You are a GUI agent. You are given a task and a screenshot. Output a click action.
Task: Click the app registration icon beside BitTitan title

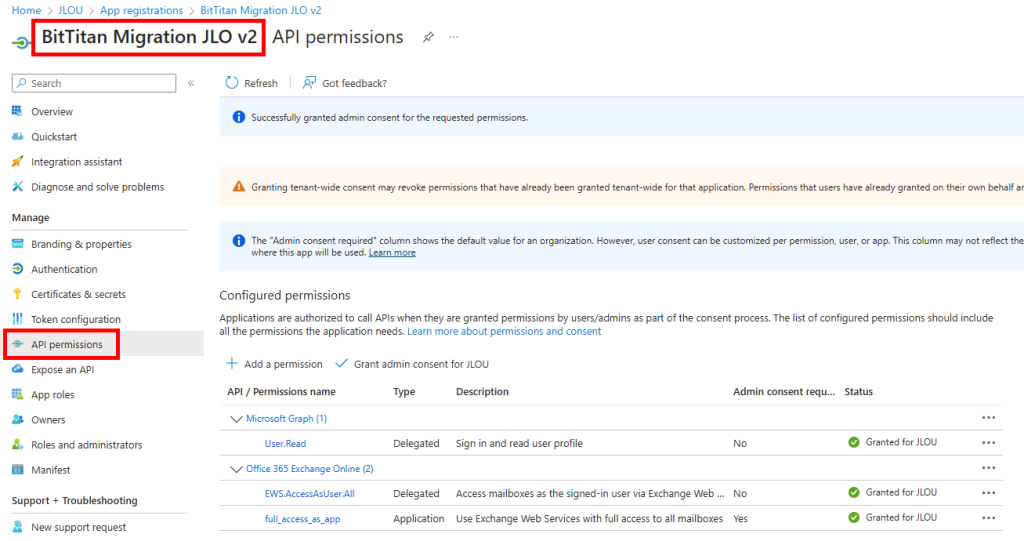pyautogui.click(x=21, y=43)
